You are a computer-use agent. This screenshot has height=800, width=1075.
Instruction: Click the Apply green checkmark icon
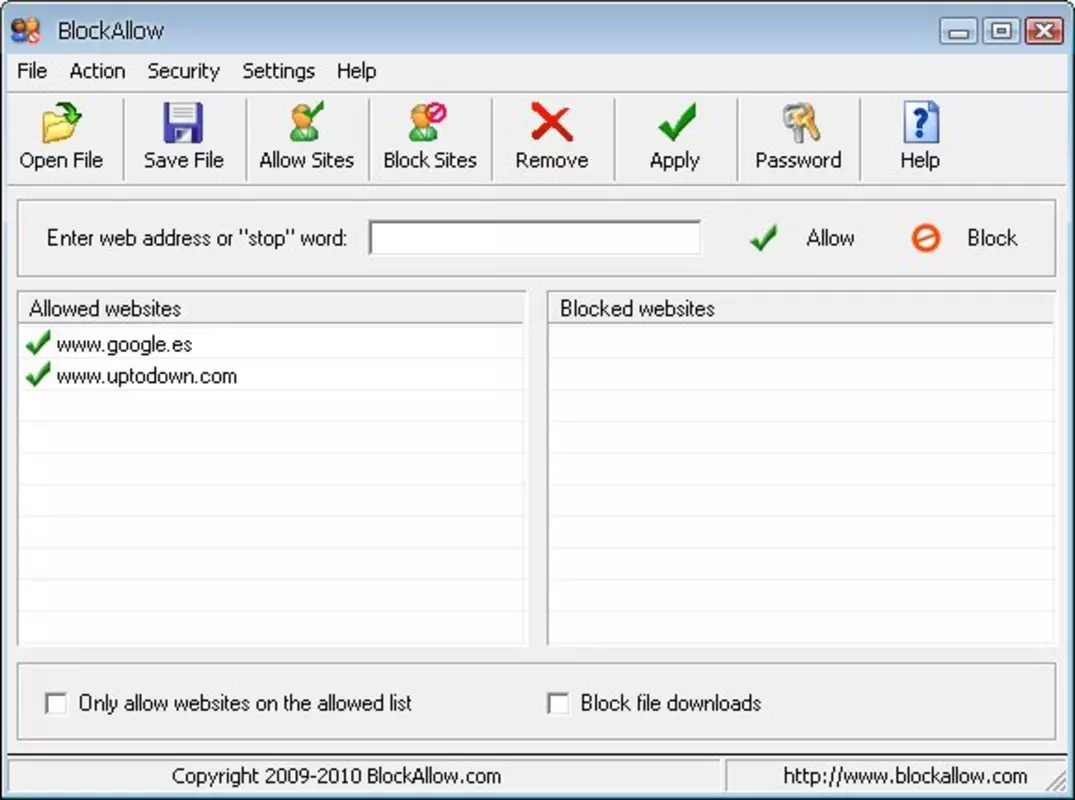point(676,123)
